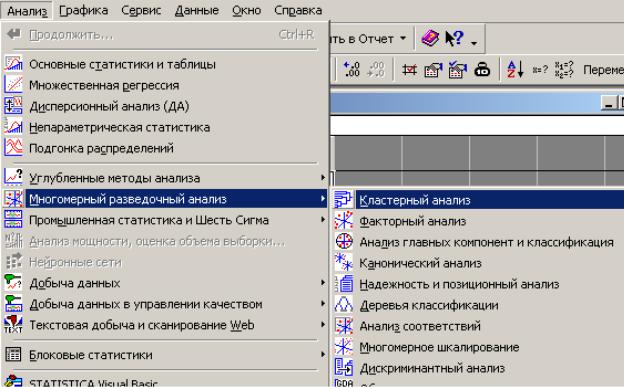Click the Многомерный разведочный анализ icon
This screenshot has width=624, height=387.
(13, 198)
